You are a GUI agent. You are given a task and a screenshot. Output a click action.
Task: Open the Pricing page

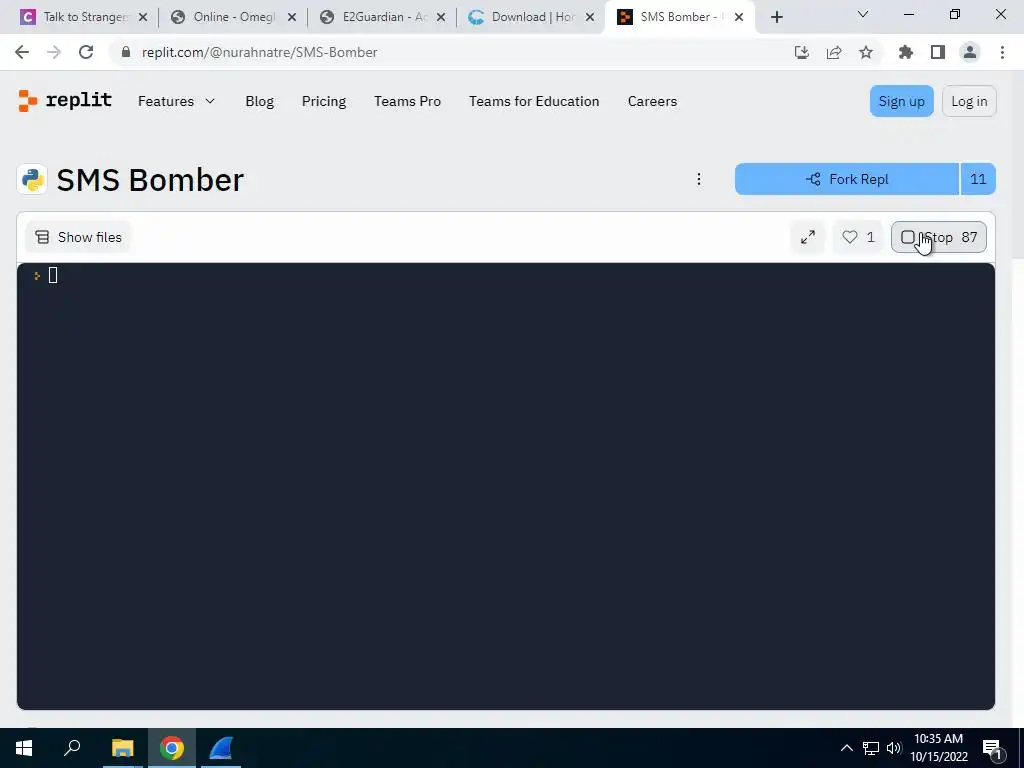324,101
